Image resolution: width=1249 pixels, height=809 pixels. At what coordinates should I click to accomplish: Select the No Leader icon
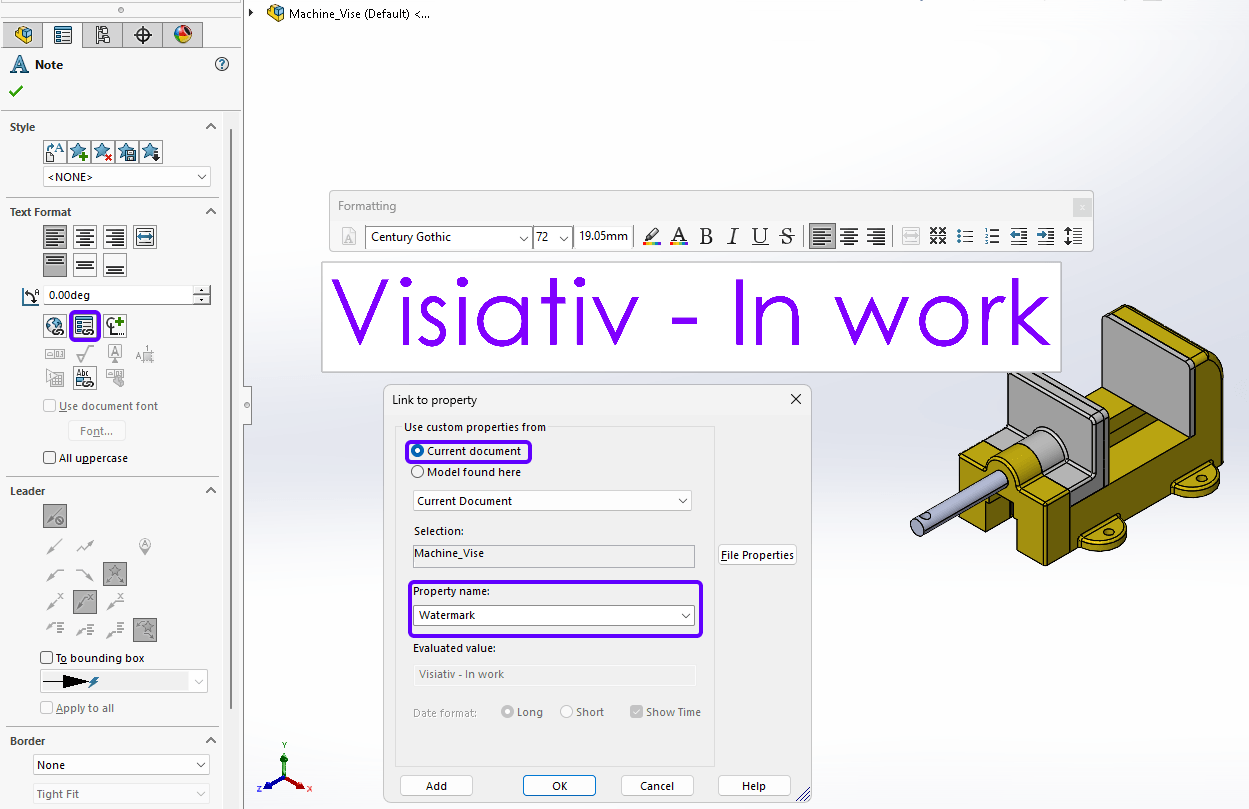(55, 516)
